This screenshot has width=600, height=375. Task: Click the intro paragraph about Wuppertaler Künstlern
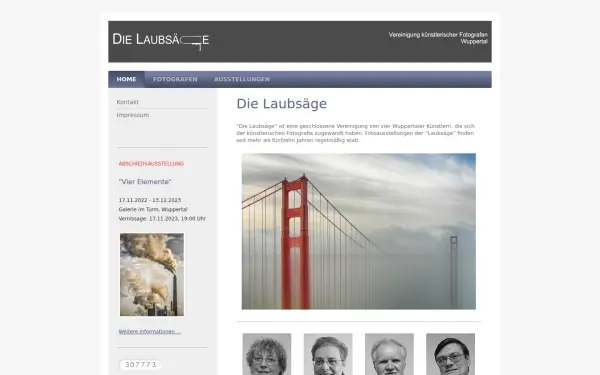pos(355,133)
